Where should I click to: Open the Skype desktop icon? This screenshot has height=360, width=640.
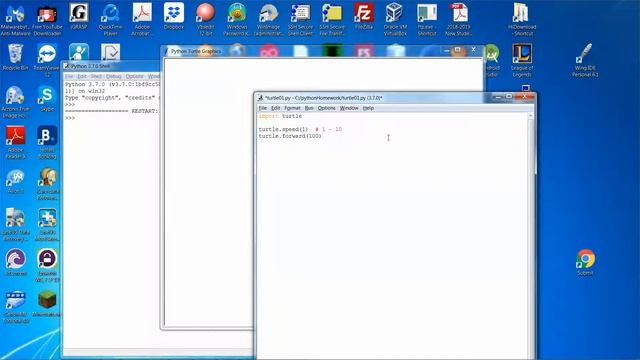47,98
